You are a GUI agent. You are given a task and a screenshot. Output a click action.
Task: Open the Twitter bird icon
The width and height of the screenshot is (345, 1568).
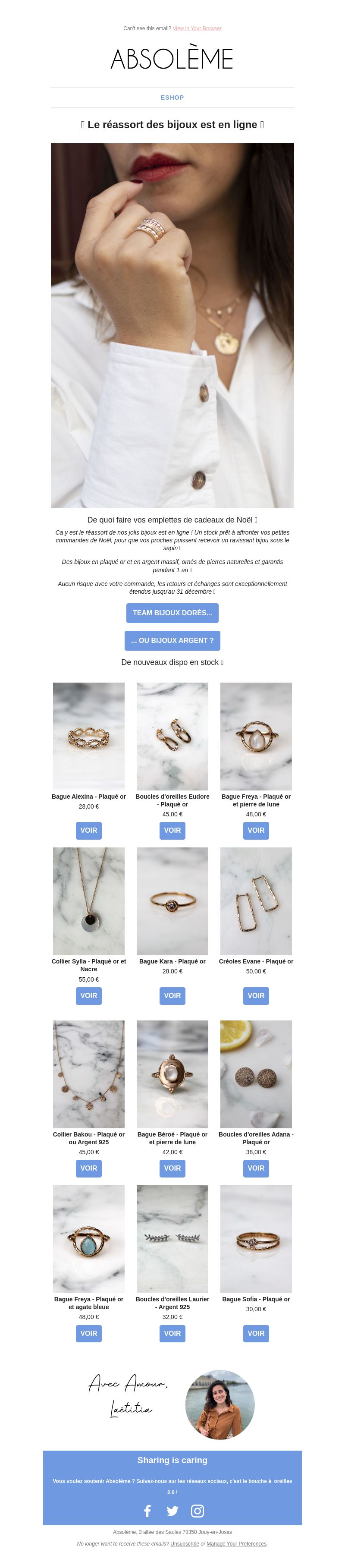172,1510
